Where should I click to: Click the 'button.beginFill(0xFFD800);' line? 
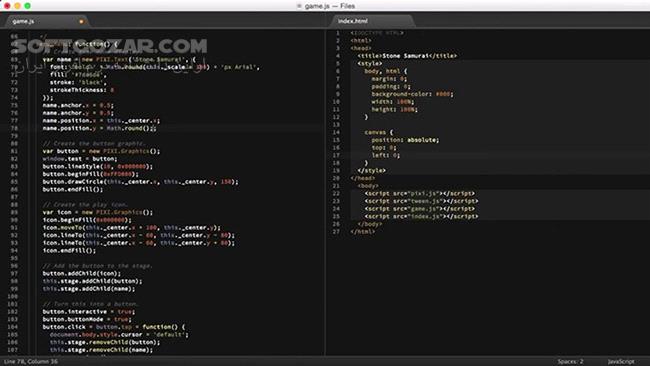point(90,174)
